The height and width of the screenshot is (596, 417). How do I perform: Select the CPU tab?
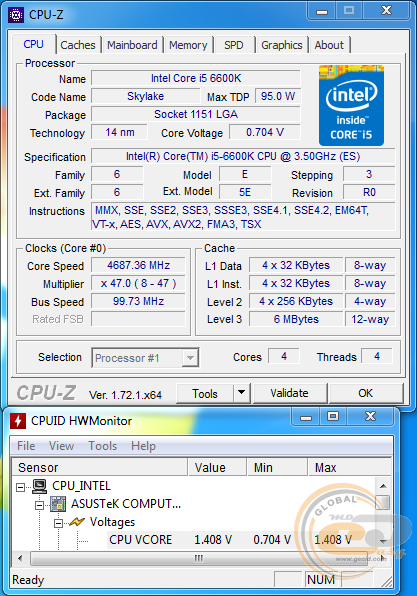click(33, 44)
